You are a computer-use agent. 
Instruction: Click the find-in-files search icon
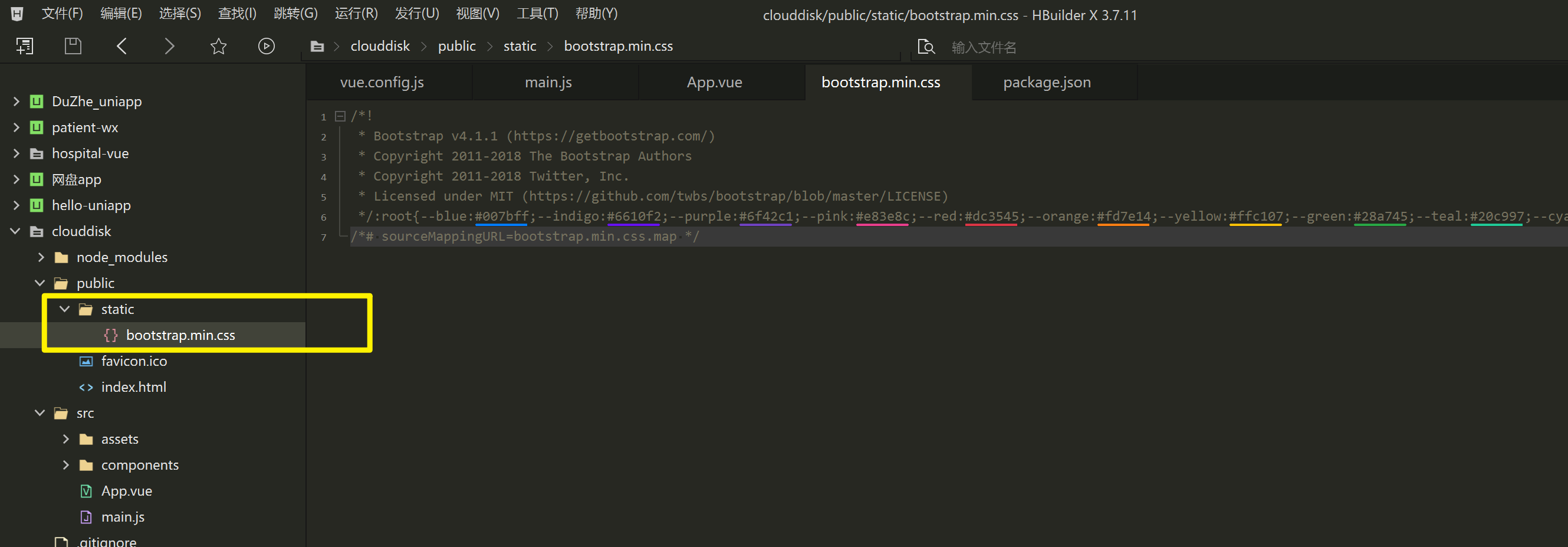pos(926,46)
